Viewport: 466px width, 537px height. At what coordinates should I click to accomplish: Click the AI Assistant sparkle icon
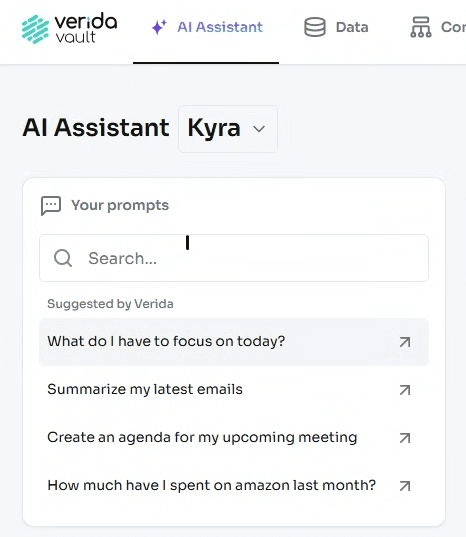pyautogui.click(x=159, y=27)
